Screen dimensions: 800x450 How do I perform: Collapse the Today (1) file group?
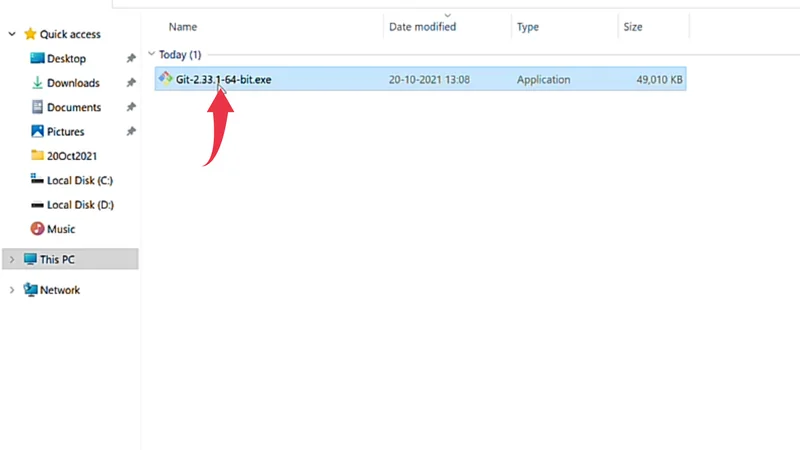coord(152,55)
